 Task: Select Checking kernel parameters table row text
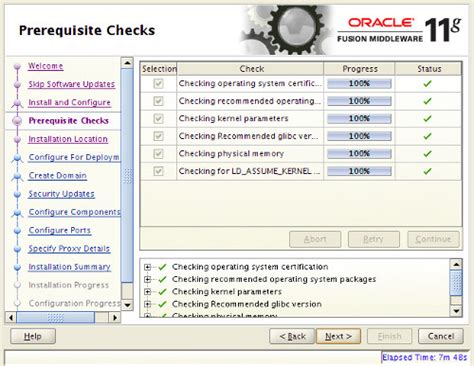pyautogui.click(x=233, y=119)
